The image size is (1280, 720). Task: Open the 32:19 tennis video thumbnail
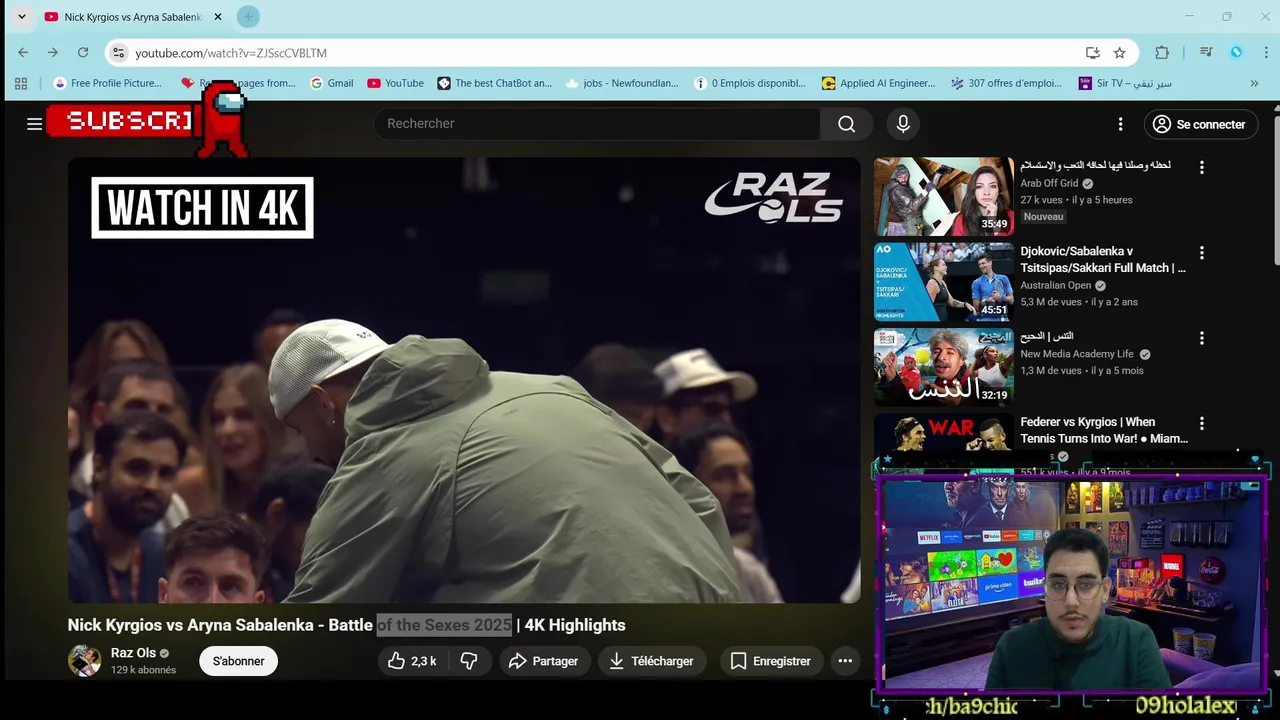(x=943, y=367)
